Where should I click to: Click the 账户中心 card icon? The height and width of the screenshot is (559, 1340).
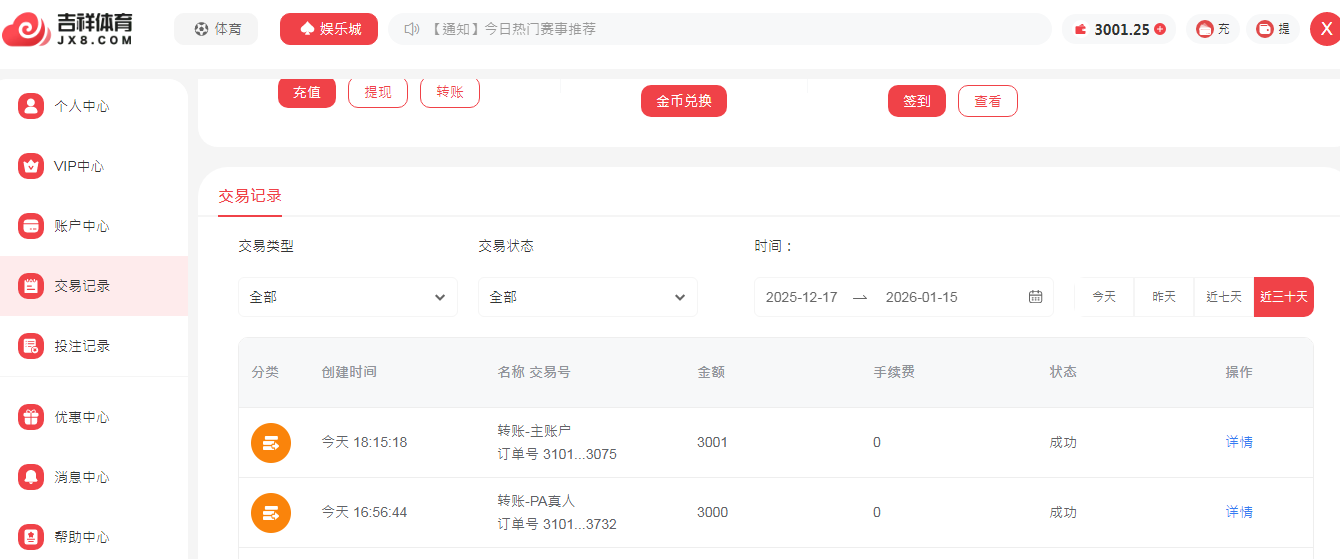point(31,226)
